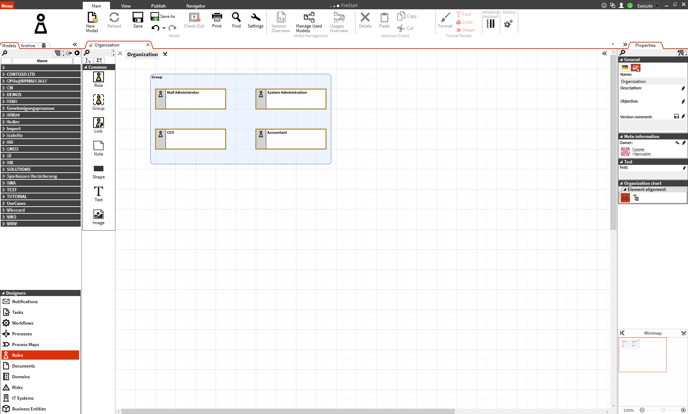Image resolution: width=688 pixels, height=414 pixels.
Task: Open the Documents designer
Action: coord(40,366)
